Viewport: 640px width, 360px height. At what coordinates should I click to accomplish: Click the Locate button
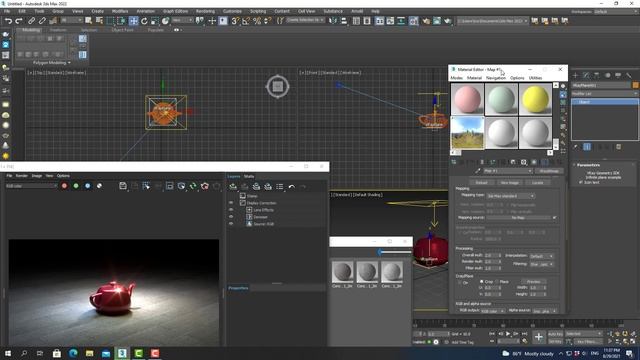538,182
